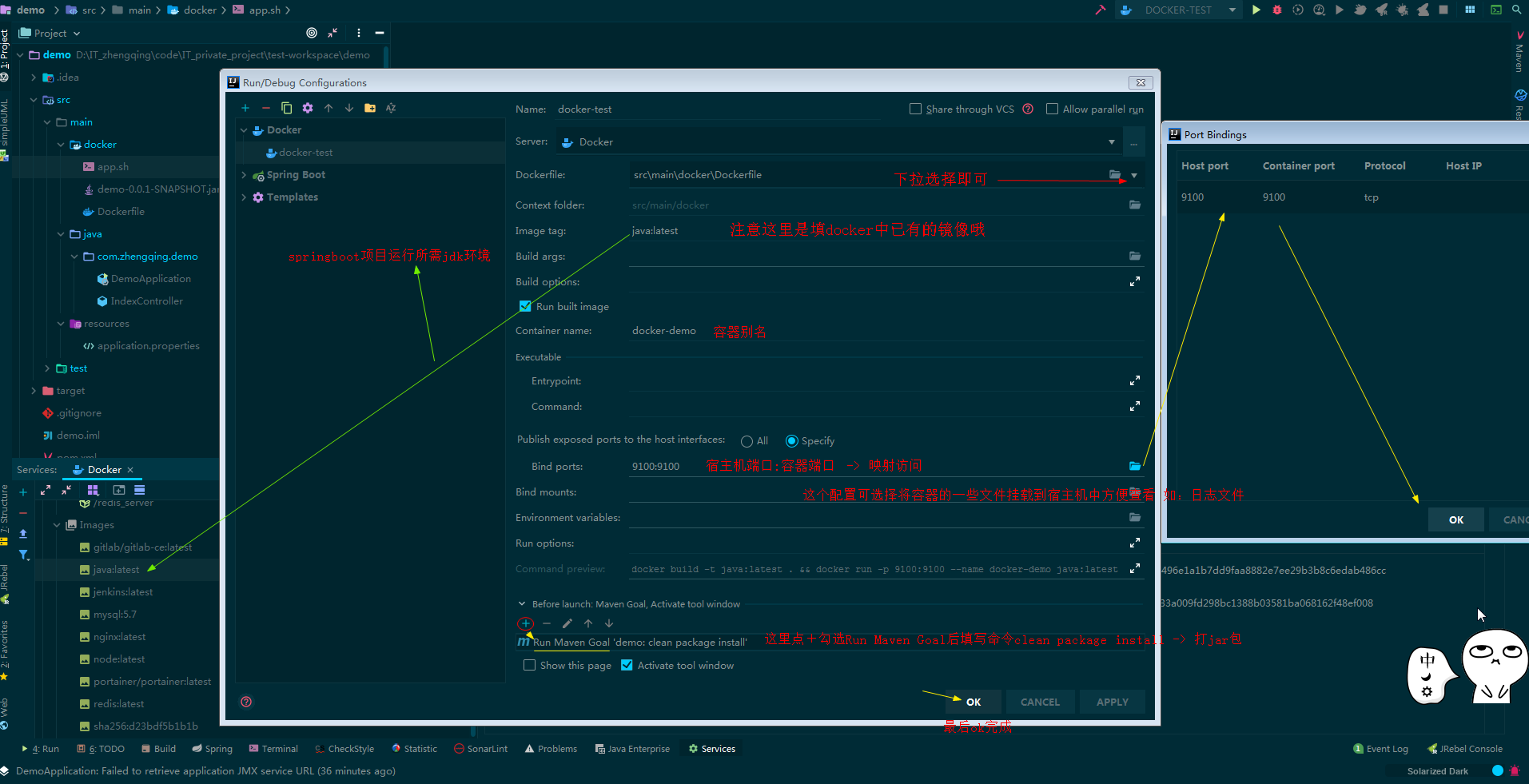The height and width of the screenshot is (784, 1529).
Task: Start a debug session from the toolbar
Action: (1276, 10)
